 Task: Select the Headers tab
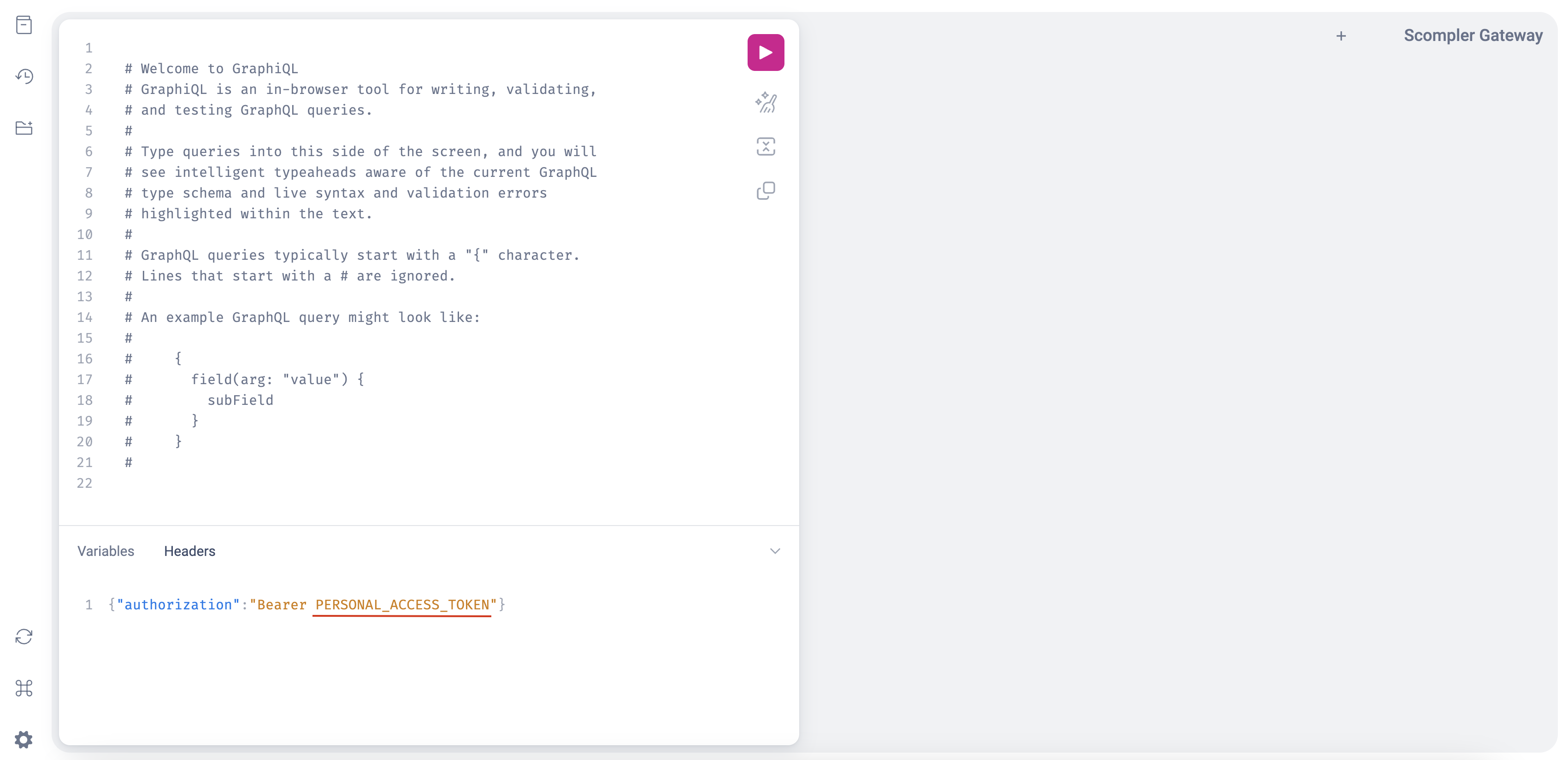click(x=189, y=551)
